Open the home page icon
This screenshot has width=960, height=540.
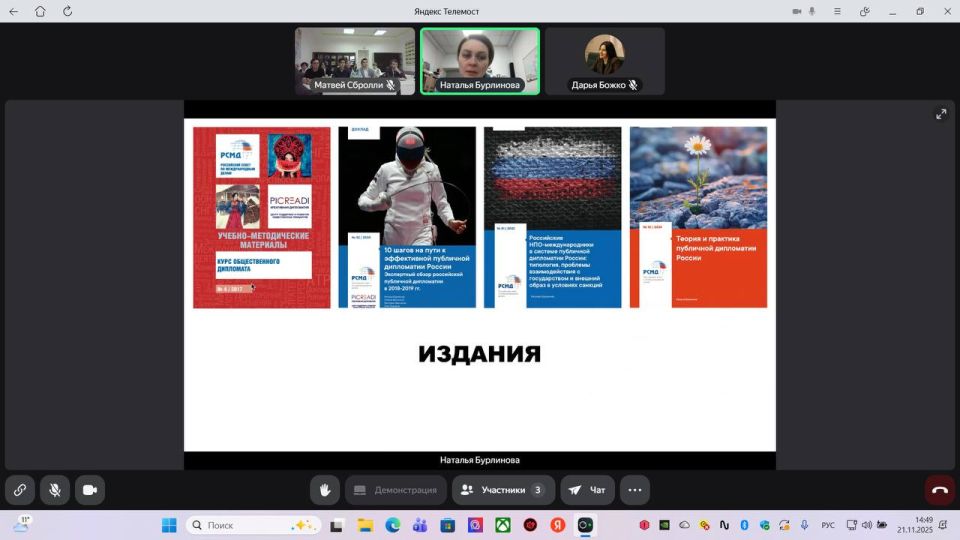click(x=40, y=11)
